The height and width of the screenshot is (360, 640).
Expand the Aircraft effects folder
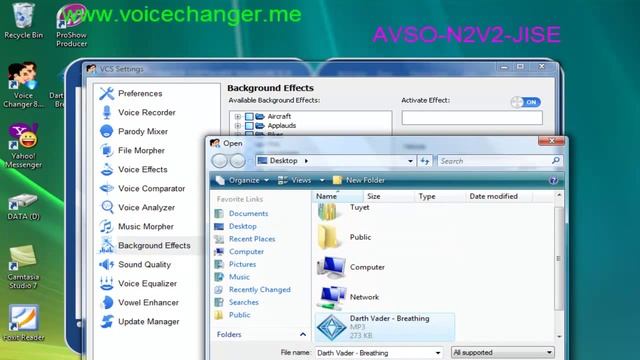[238, 116]
